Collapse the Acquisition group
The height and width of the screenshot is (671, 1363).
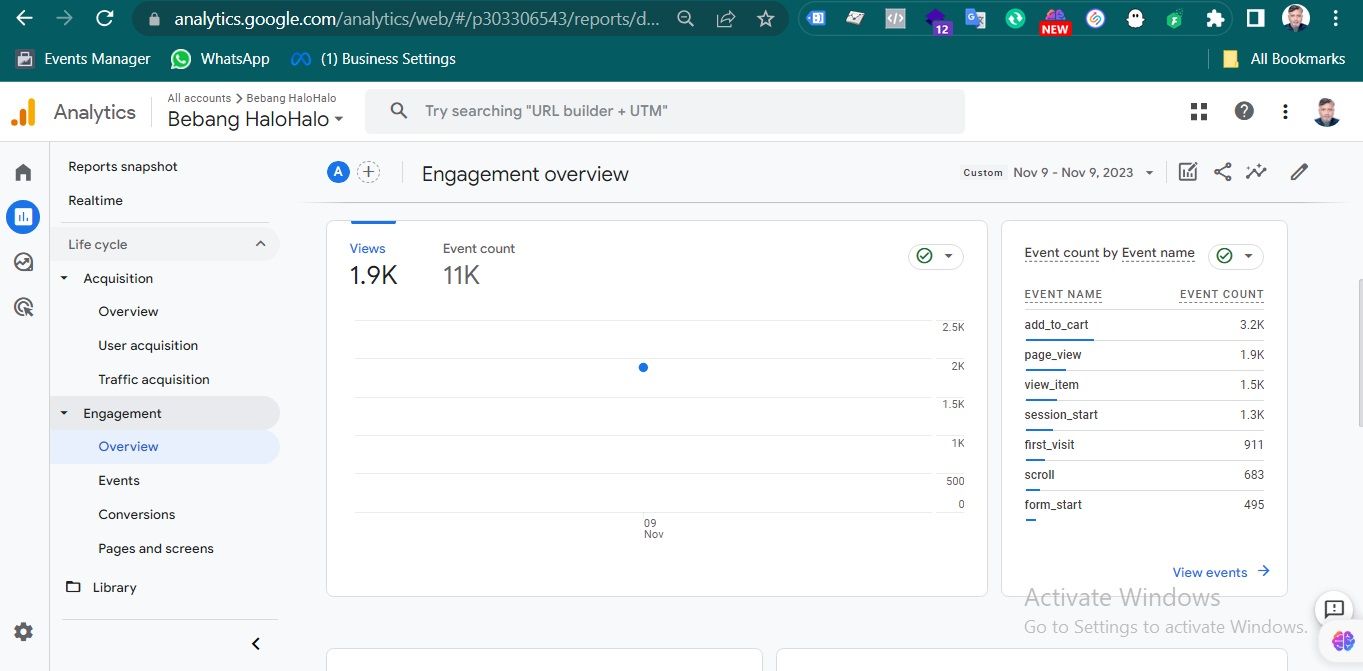[x=65, y=278]
